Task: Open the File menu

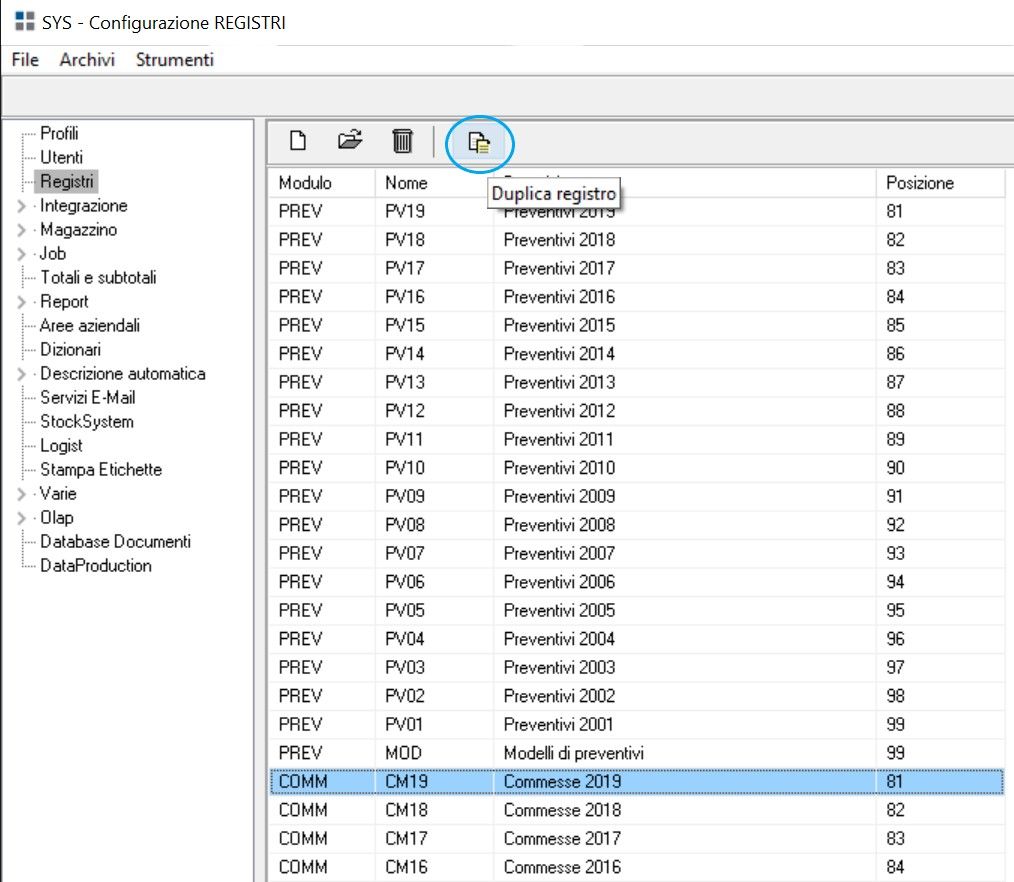Action: [25, 59]
